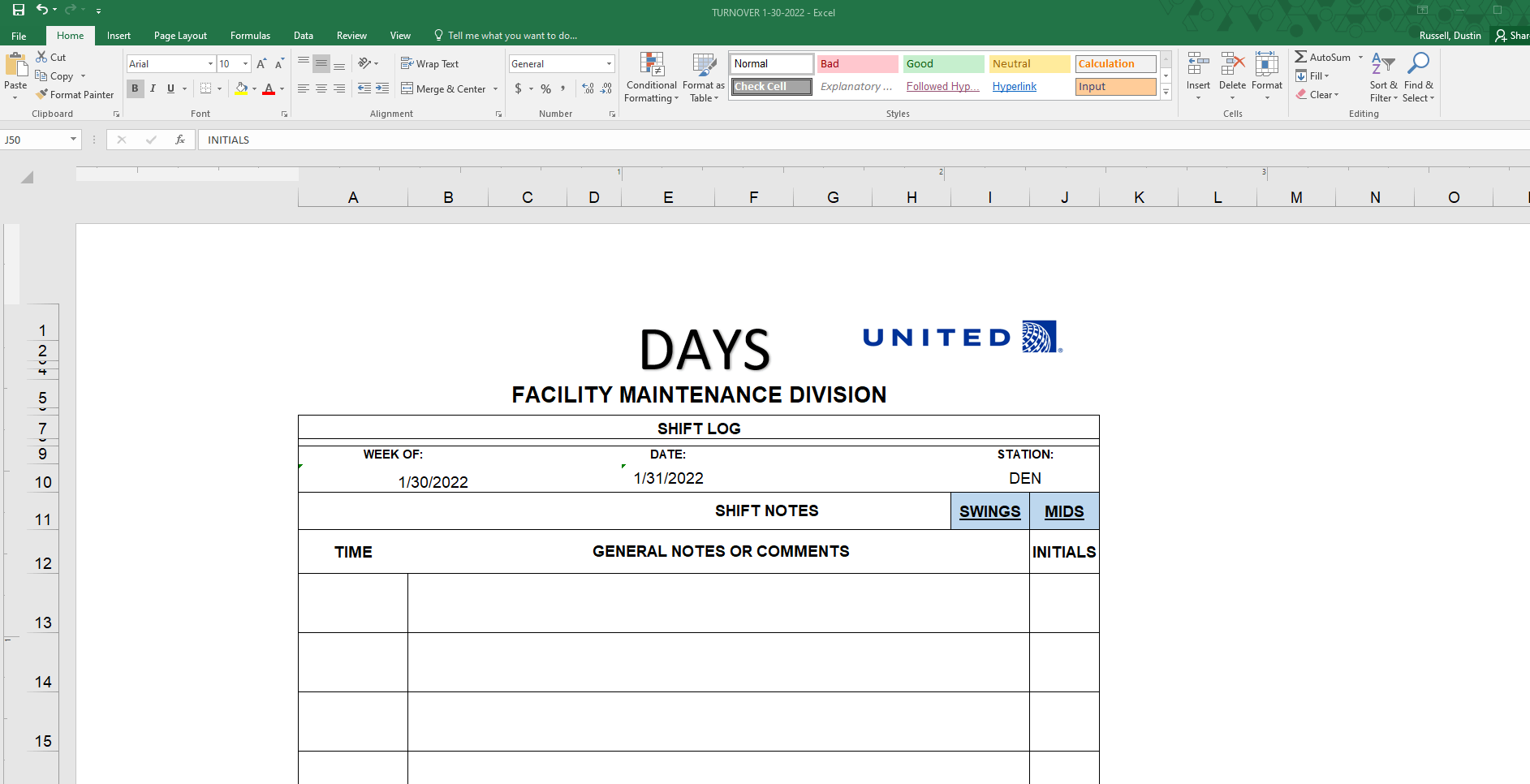
Task: Open the File tab
Action: pos(19,36)
